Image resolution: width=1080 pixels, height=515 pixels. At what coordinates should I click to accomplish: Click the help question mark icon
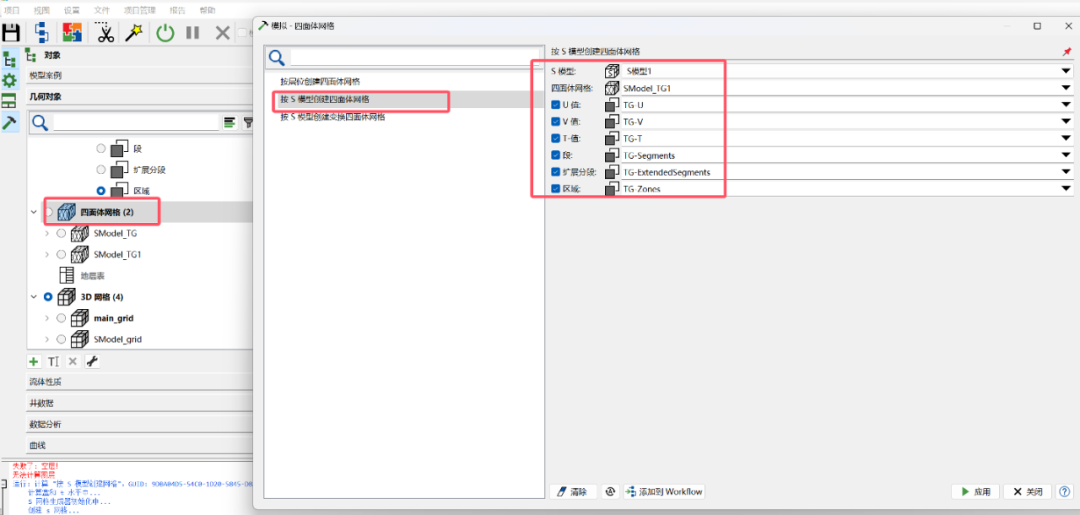pos(1064,492)
